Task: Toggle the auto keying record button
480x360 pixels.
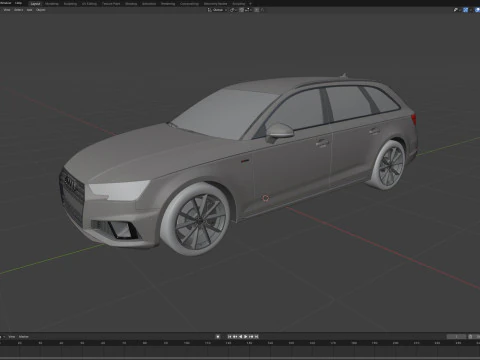Action: pyautogui.click(x=218, y=337)
